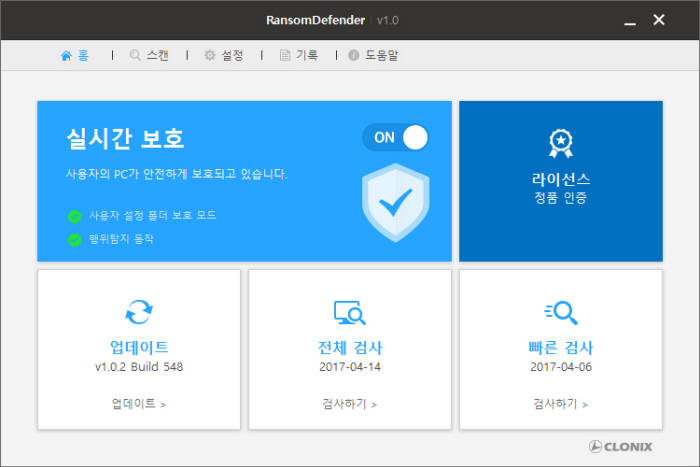Click the quick scan magnifier icon

tap(561, 313)
